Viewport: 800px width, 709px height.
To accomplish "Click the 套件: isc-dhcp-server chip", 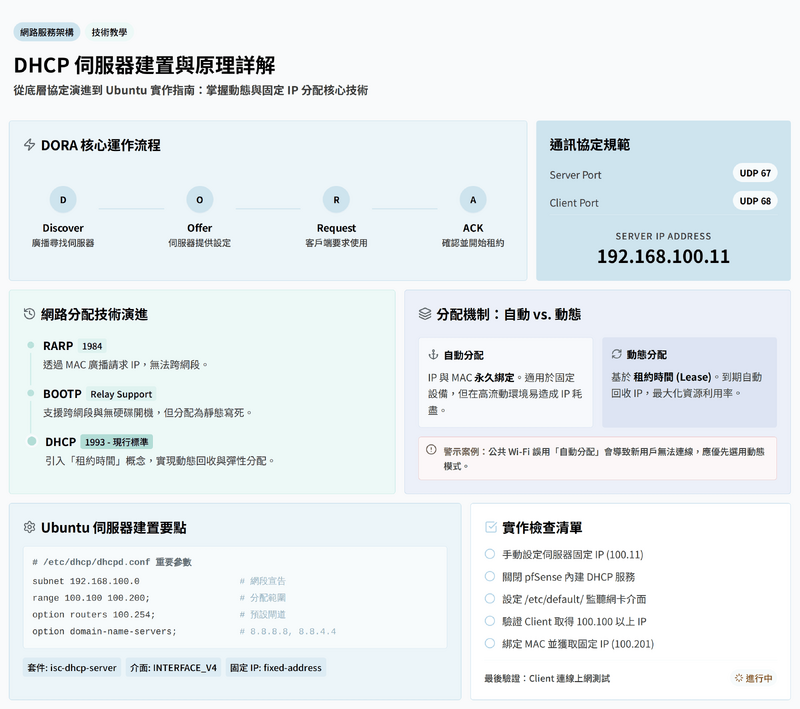I will click(x=73, y=668).
